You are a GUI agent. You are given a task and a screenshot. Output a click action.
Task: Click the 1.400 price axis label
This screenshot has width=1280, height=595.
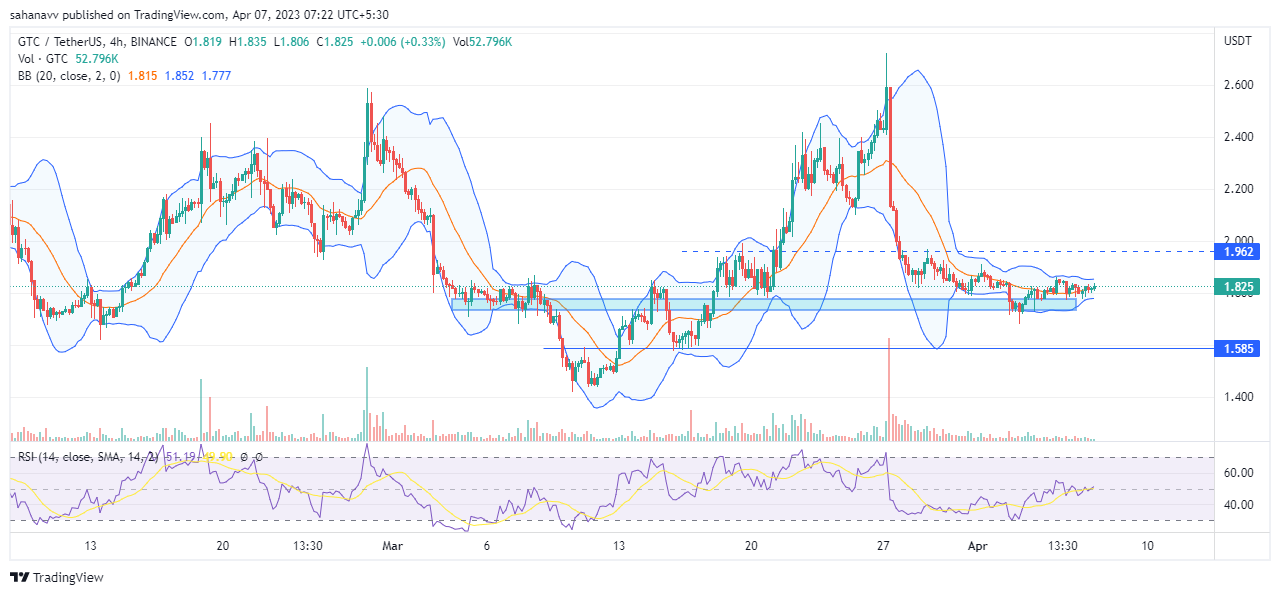click(1238, 397)
